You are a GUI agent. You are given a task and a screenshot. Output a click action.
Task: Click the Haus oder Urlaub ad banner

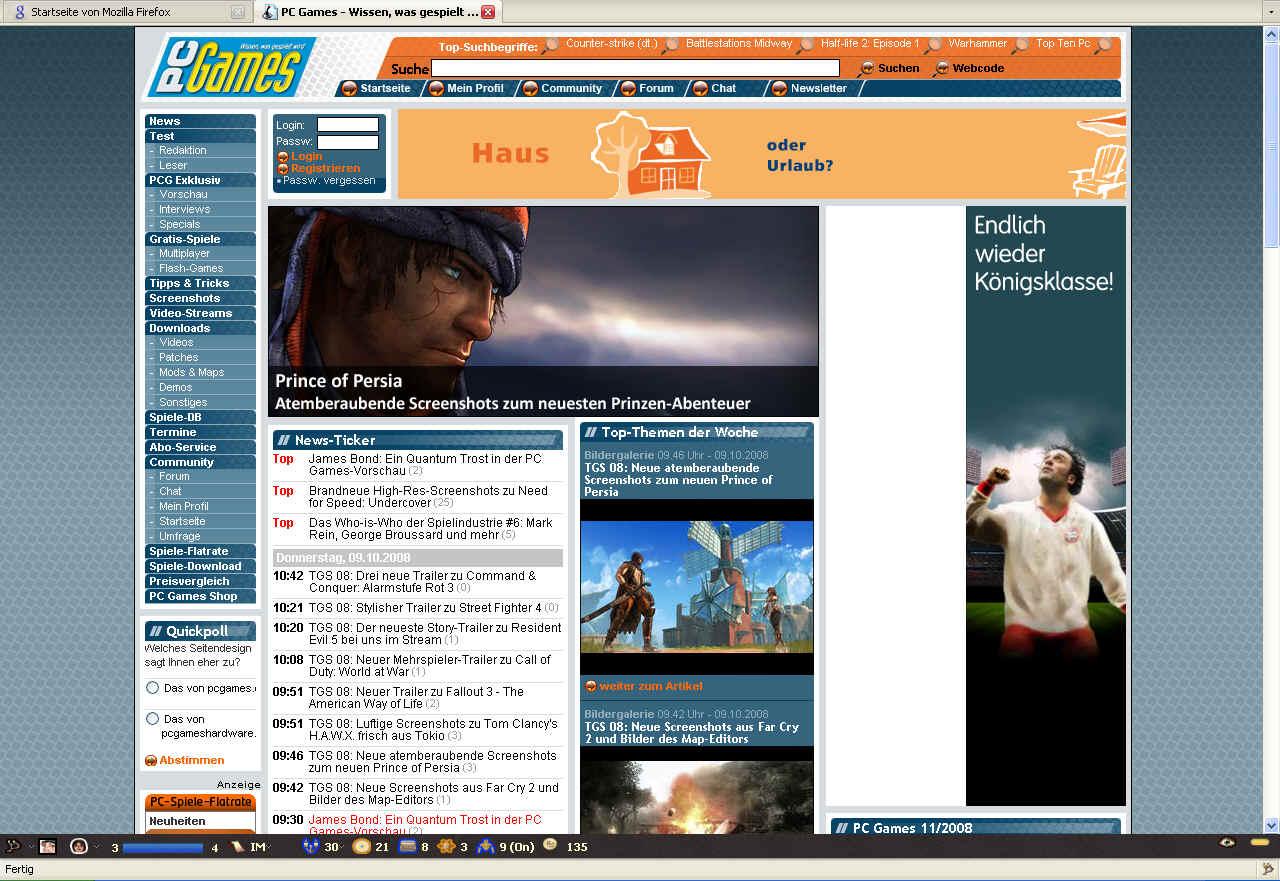[x=762, y=154]
